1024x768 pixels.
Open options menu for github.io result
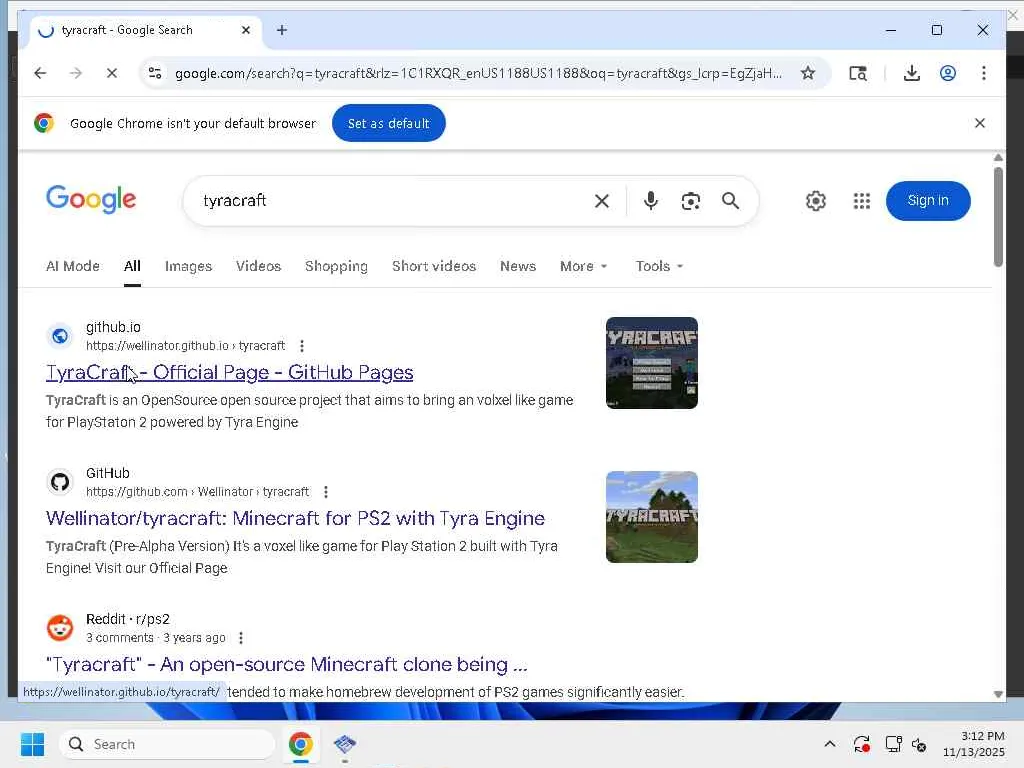click(x=302, y=345)
